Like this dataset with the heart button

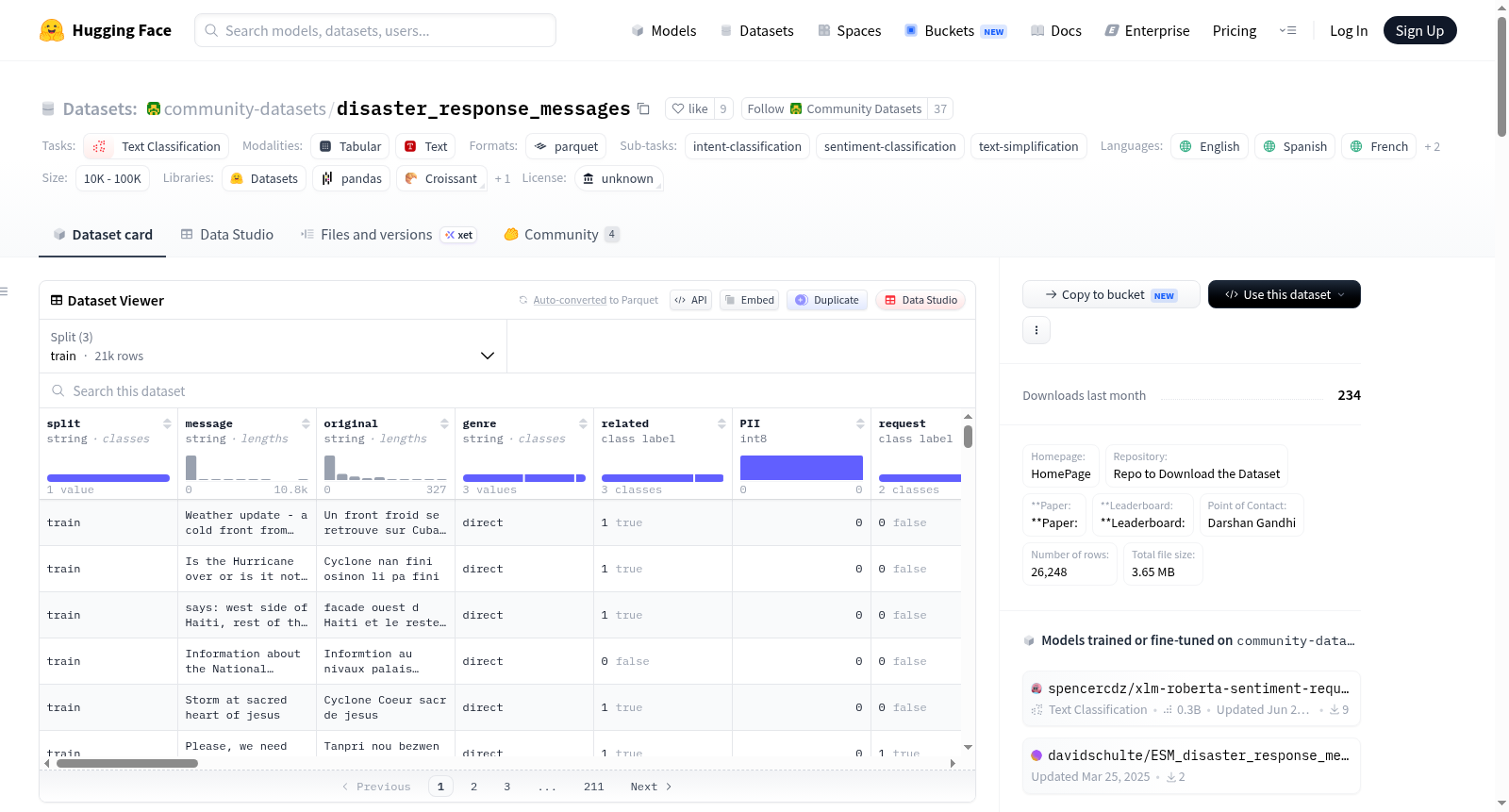click(689, 108)
